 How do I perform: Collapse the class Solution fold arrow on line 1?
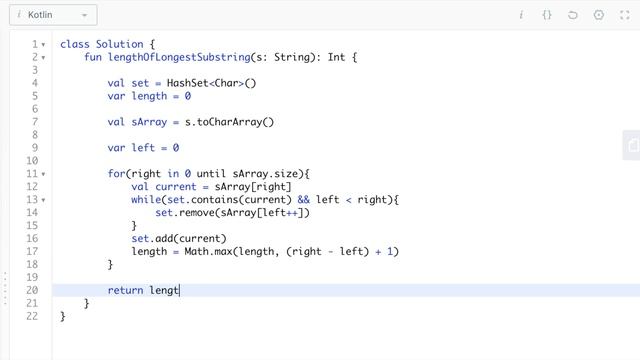(x=43, y=44)
